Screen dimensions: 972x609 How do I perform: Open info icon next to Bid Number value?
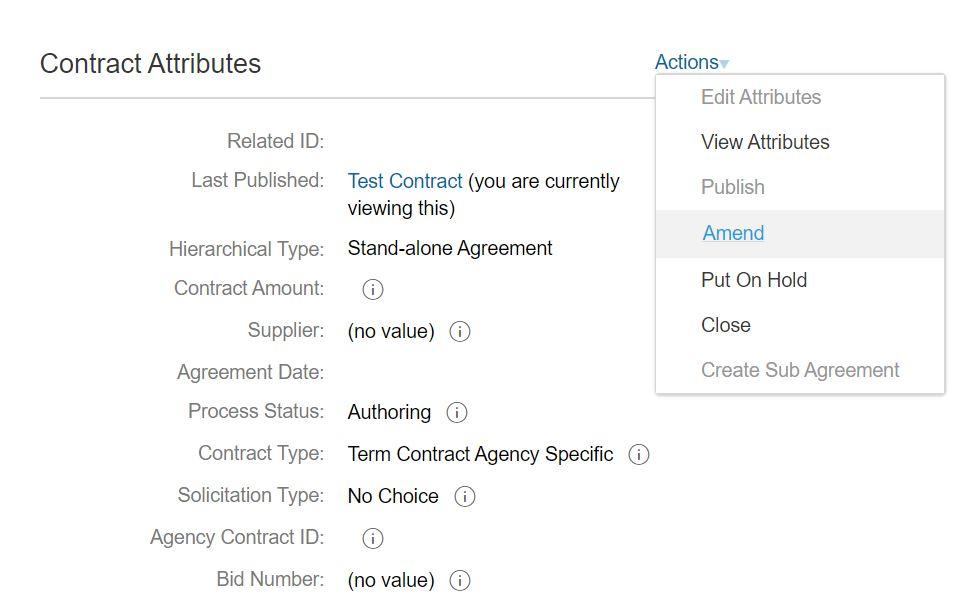tap(459, 580)
